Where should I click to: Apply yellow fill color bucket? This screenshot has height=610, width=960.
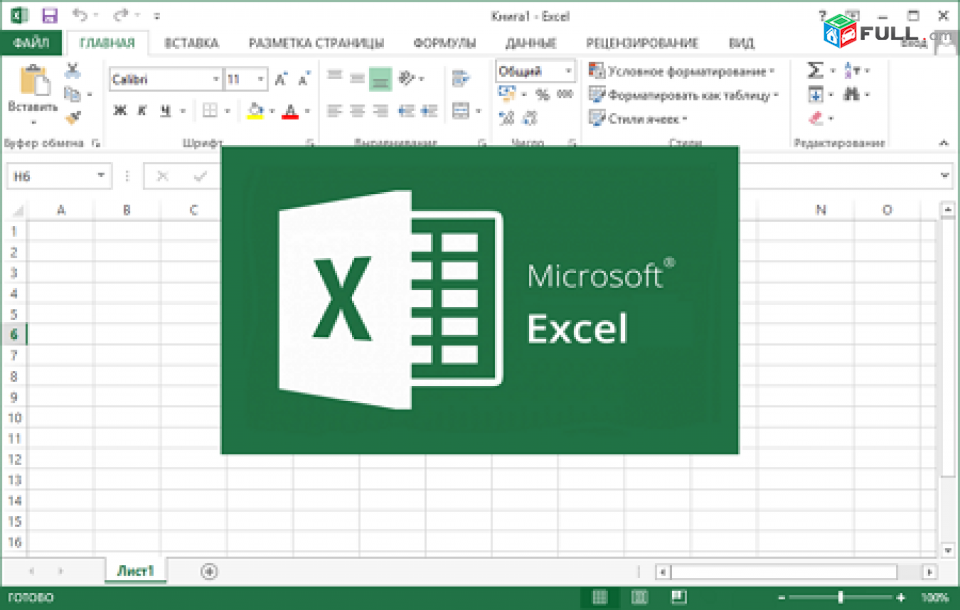click(255, 111)
